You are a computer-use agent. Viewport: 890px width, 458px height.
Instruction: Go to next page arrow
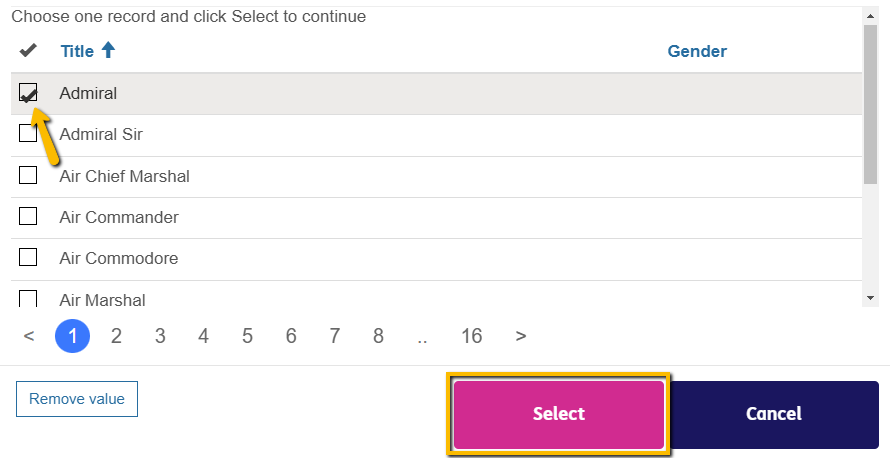click(520, 336)
